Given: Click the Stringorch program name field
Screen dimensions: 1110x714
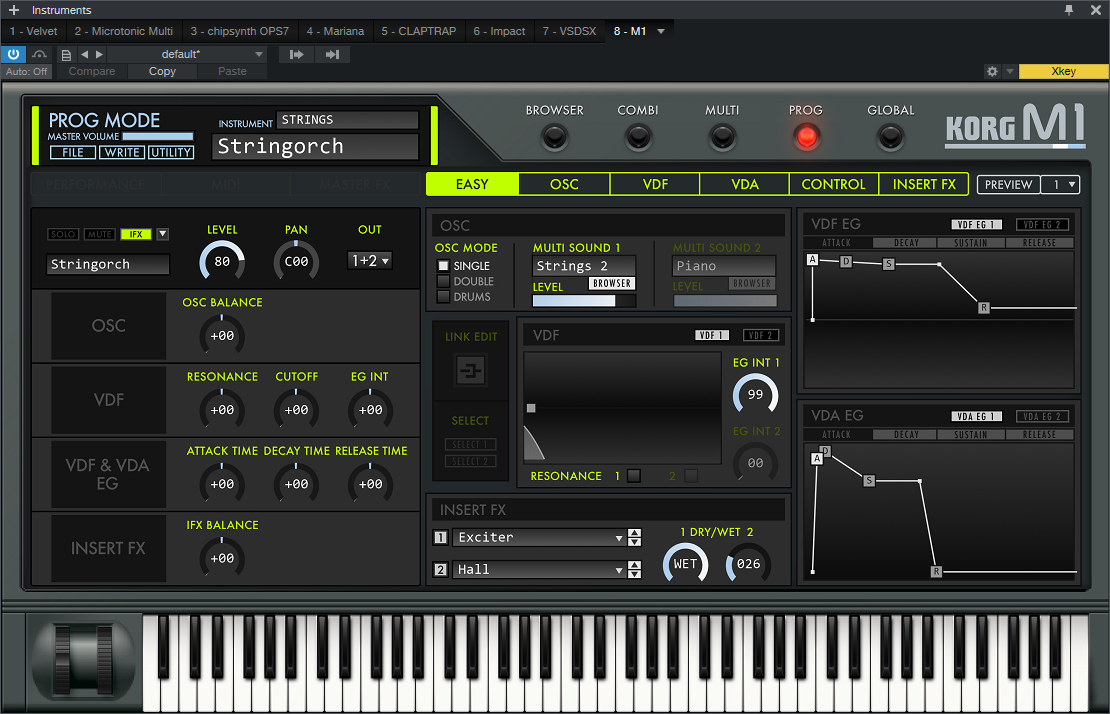Looking at the screenshot, I should (x=315, y=146).
